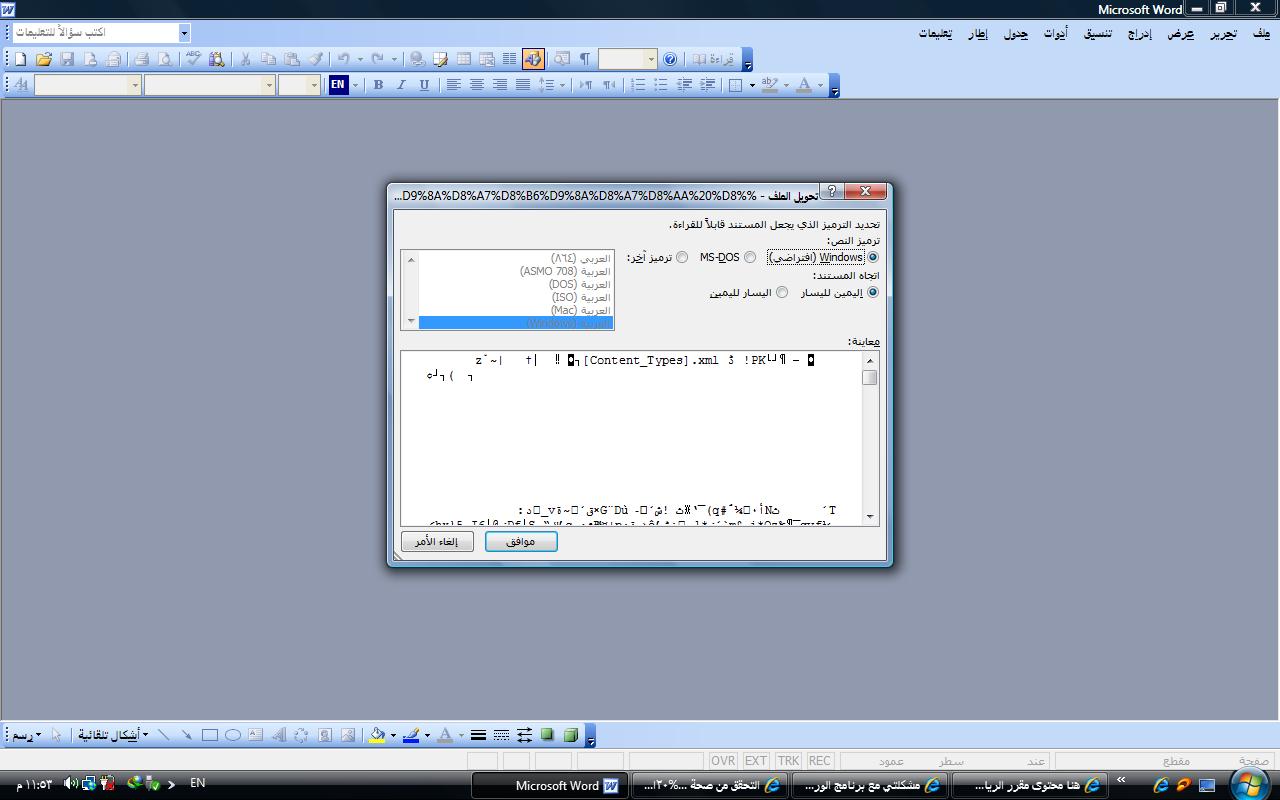The image size is (1280, 800).
Task: Click in the help question input field
Action: coord(96,33)
